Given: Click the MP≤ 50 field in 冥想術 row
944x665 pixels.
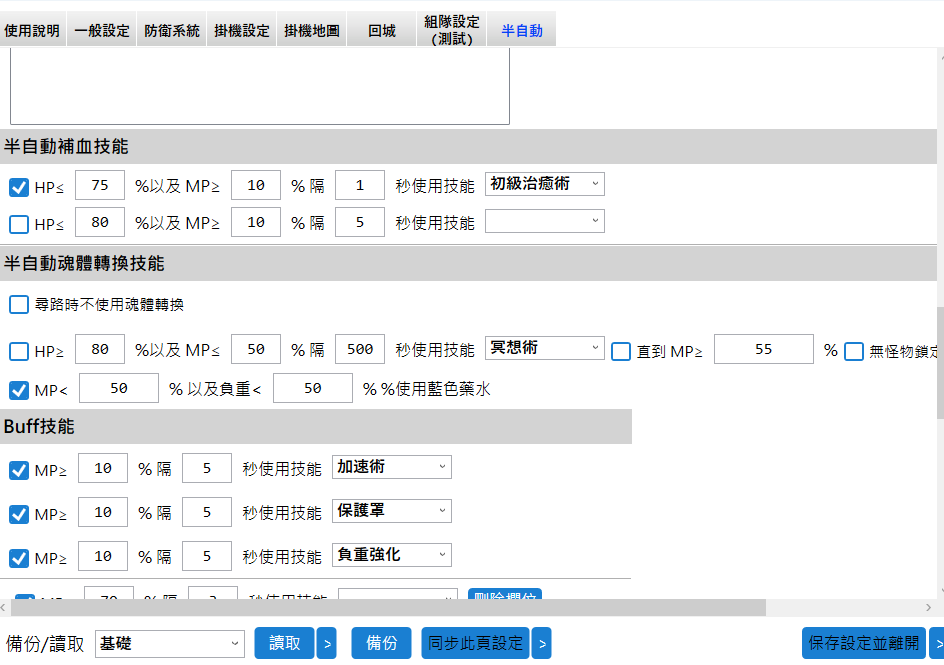Looking at the screenshot, I should pyautogui.click(x=256, y=349).
